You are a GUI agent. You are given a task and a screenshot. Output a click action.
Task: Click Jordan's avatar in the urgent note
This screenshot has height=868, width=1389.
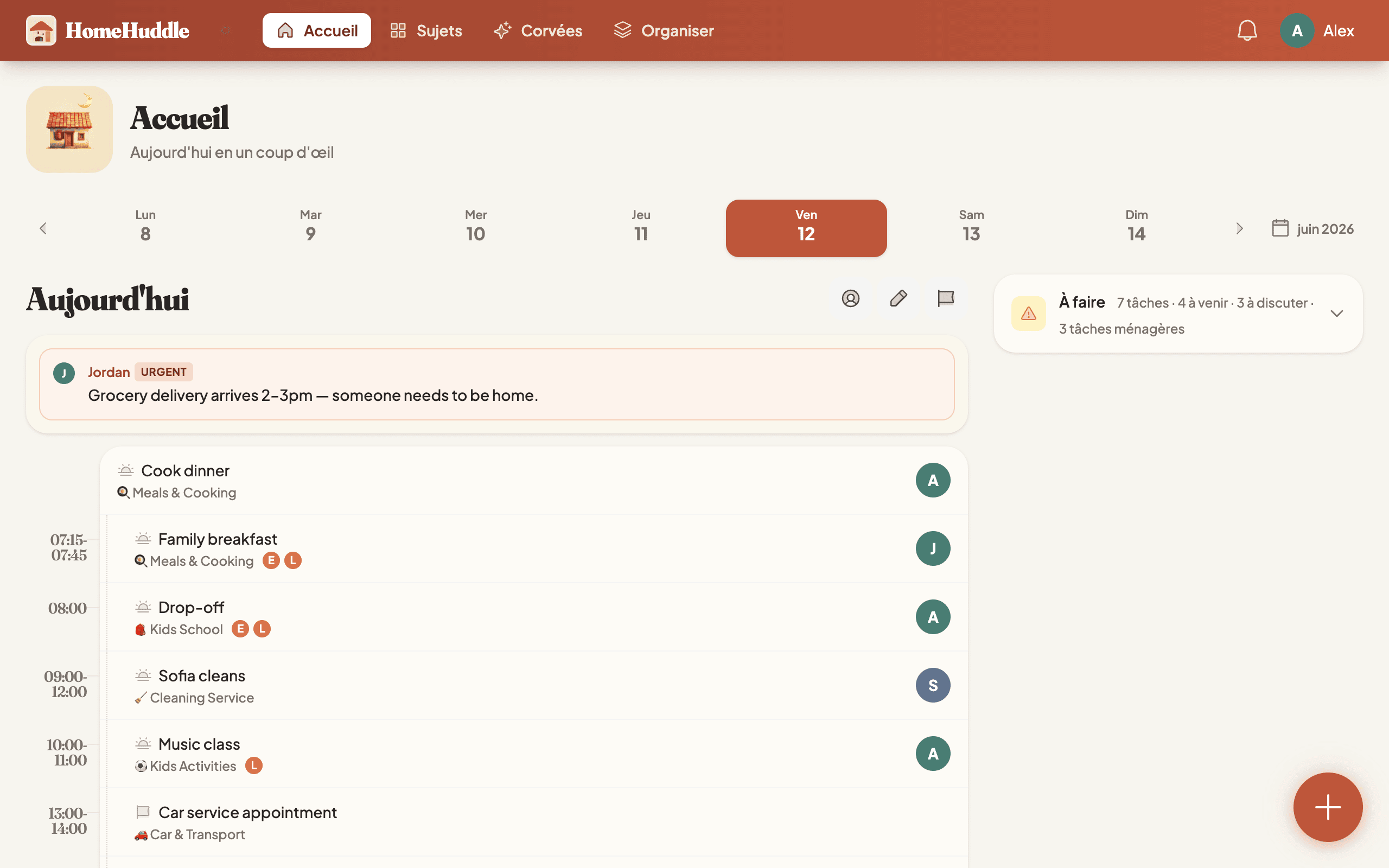(x=63, y=373)
